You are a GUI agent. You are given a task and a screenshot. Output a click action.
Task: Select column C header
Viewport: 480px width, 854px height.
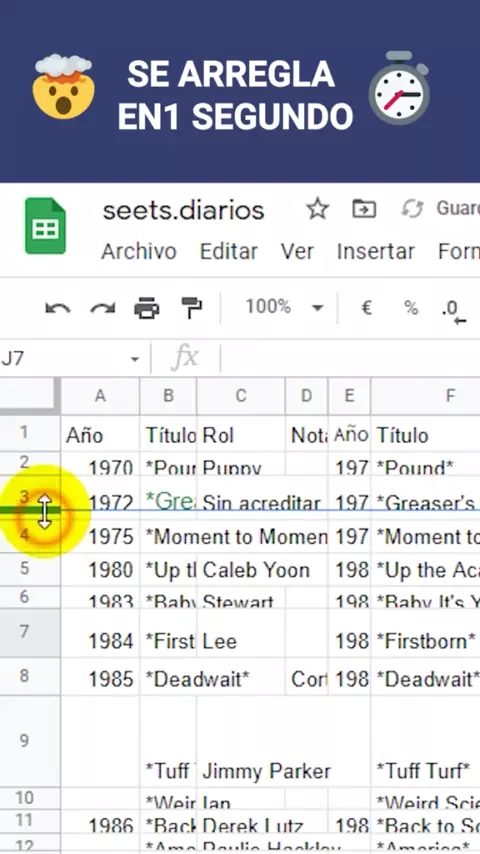(x=240, y=396)
